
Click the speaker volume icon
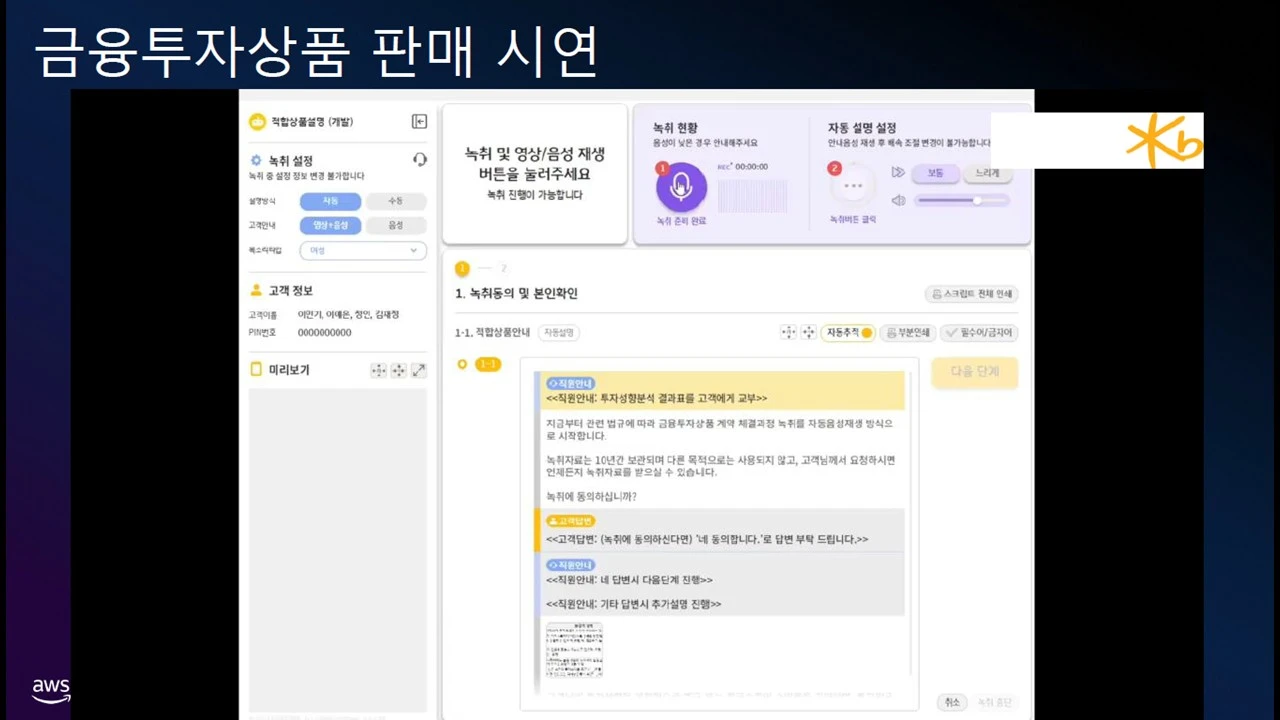tap(898, 200)
